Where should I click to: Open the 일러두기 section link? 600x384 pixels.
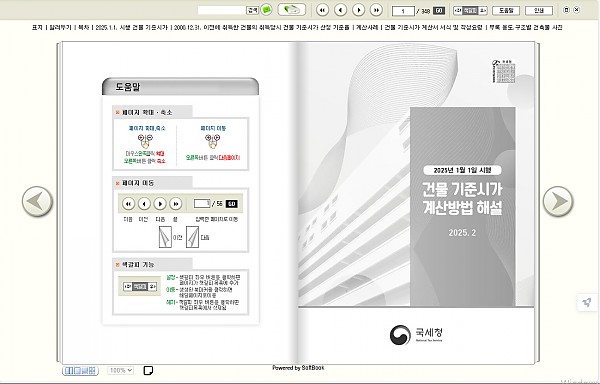click(60, 28)
